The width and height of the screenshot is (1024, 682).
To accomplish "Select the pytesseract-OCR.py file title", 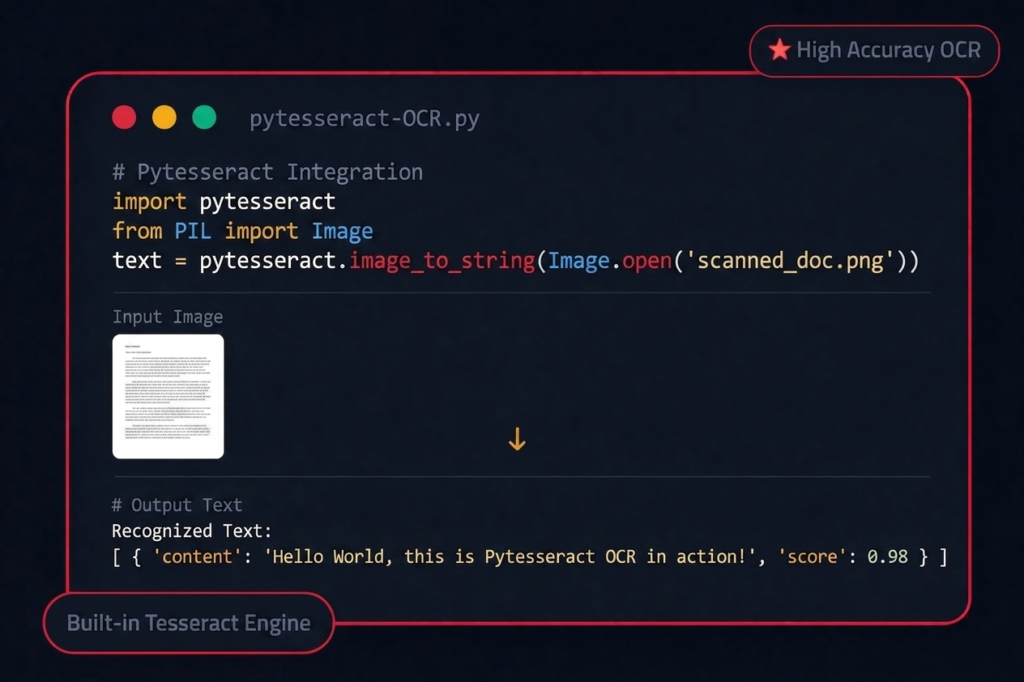I will click(364, 119).
